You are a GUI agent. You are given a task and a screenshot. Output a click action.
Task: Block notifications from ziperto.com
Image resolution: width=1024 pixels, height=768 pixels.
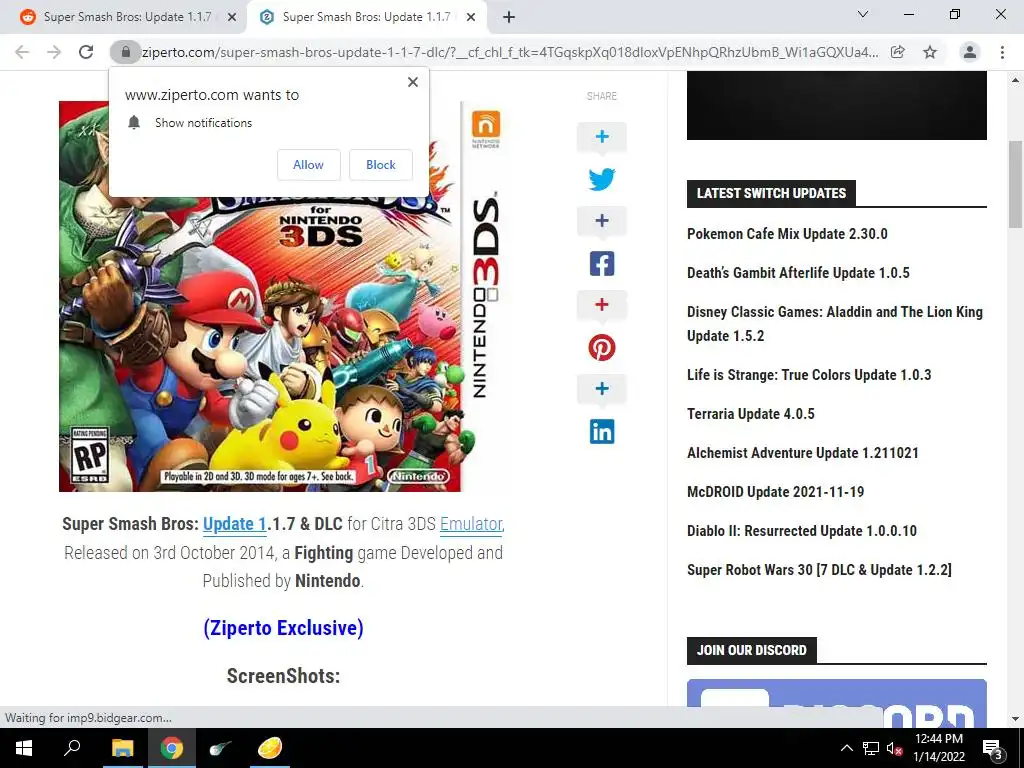tap(381, 165)
